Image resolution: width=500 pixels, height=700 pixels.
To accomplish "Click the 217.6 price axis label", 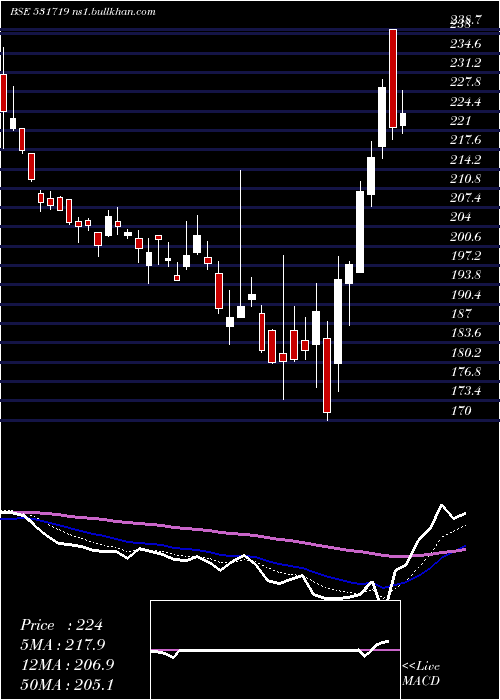I will (x=465, y=140).
